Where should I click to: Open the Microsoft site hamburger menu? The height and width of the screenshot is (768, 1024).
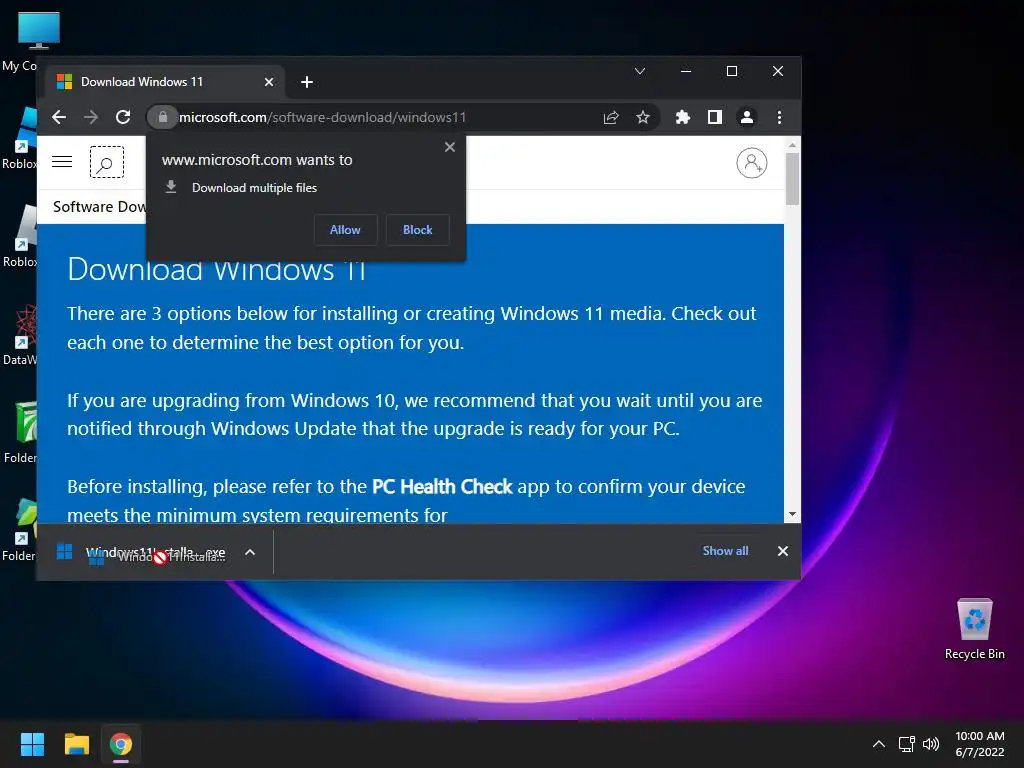pos(62,162)
